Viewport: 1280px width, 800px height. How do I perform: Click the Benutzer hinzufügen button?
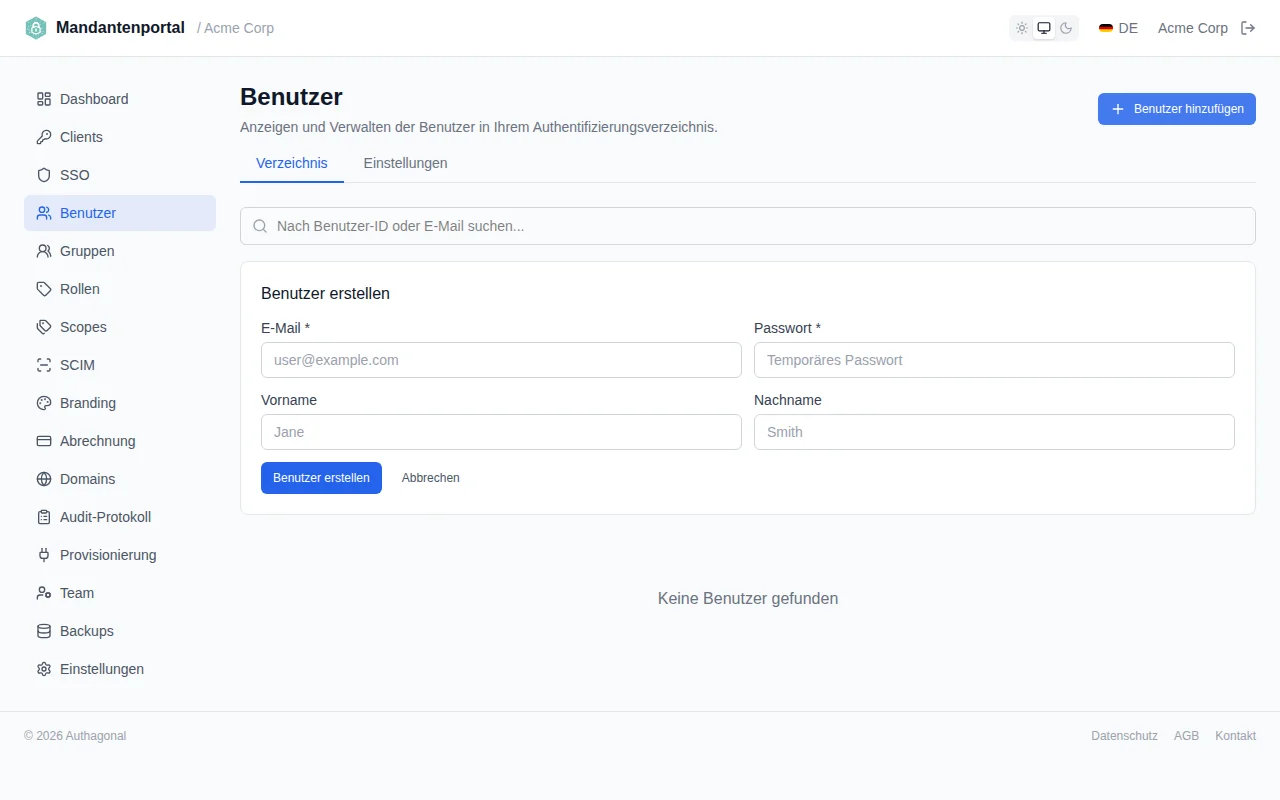click(x=1177, y=109)
